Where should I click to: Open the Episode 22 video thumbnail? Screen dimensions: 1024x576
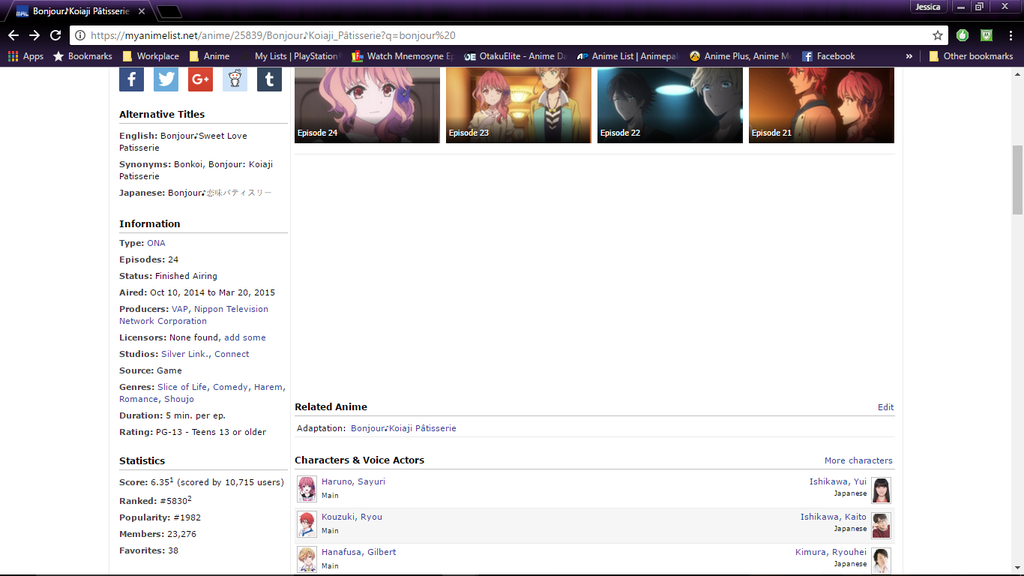[x=670, y=105]
